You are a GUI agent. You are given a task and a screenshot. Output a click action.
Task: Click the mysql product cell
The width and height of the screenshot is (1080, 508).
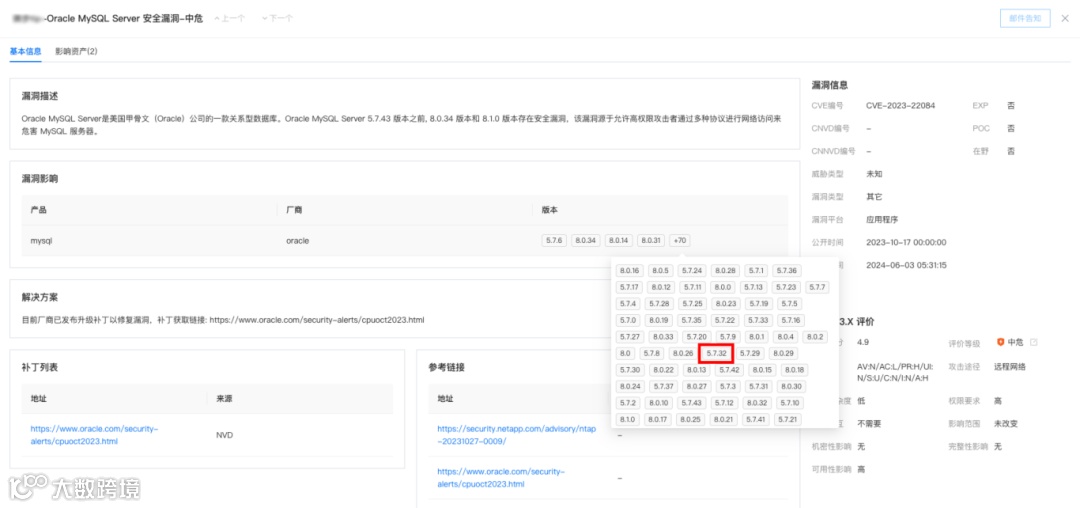[x=41, y=241]
